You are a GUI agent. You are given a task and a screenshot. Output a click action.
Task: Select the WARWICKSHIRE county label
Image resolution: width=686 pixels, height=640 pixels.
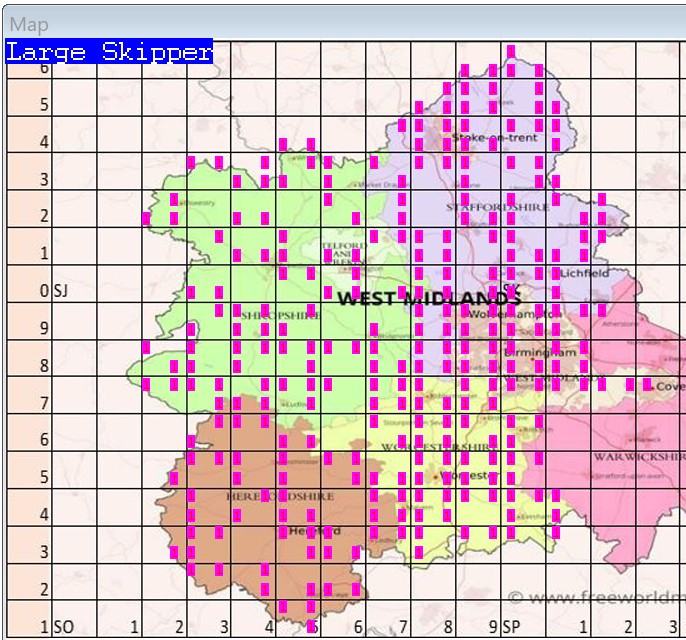click(638, 456)
